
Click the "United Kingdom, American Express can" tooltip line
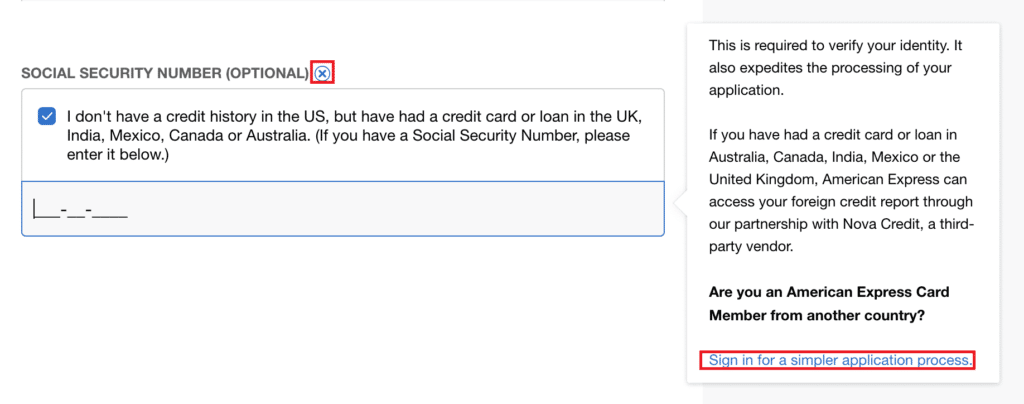point(838,179)
